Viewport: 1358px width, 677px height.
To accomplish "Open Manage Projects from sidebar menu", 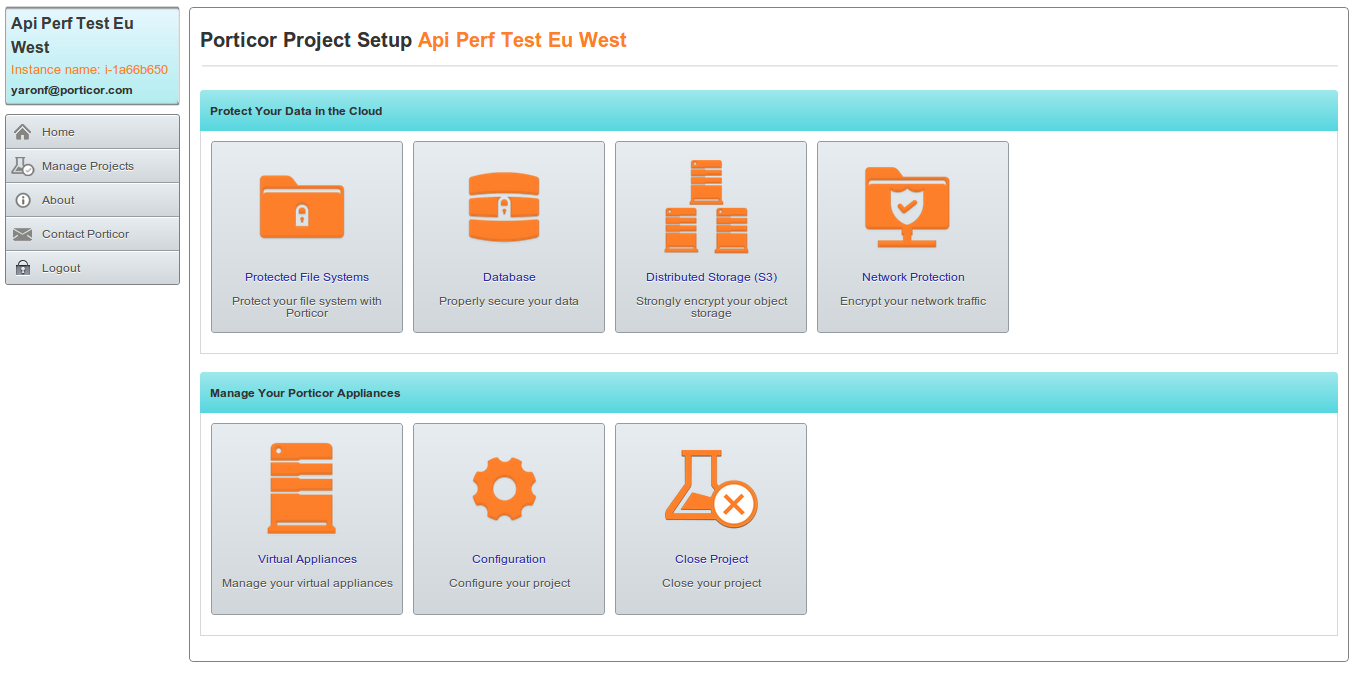I will coord(88,166).
